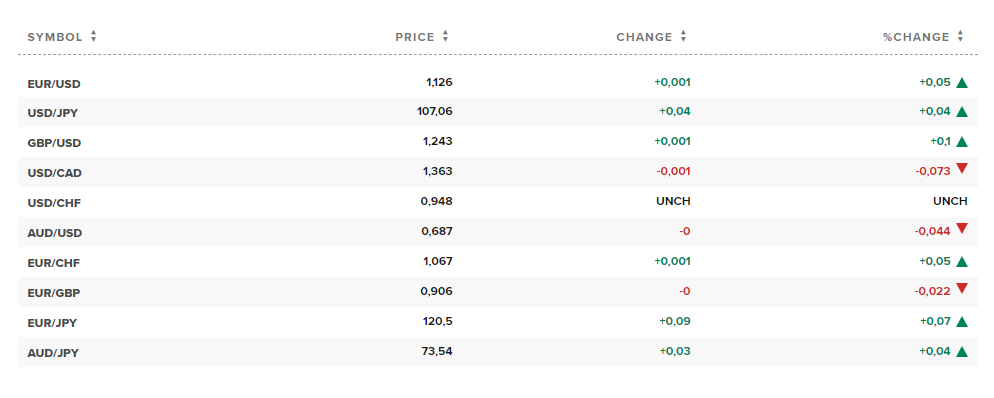Open the AUD/JPY symbol link

(x=53, y=354)
